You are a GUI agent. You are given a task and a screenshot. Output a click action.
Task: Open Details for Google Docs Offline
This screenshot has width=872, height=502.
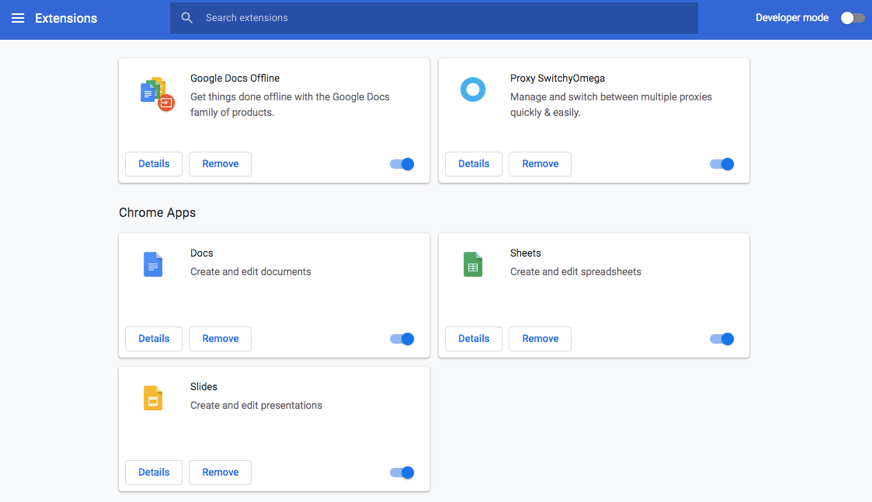tap(154, 164)
